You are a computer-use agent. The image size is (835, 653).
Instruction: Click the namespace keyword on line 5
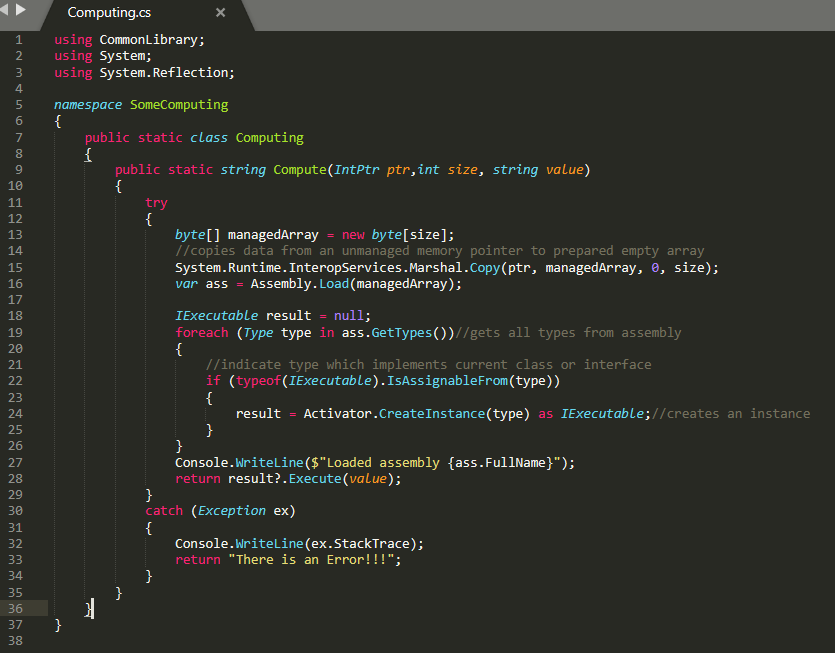pyautogui.click(x=88, y=105)
